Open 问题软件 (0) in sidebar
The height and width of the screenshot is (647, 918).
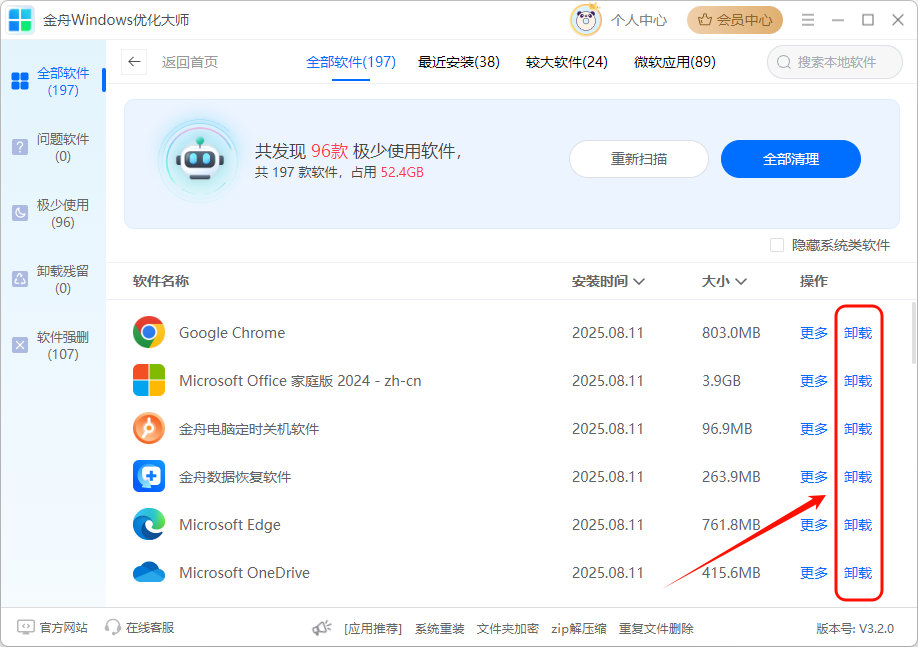coord(53,148)
